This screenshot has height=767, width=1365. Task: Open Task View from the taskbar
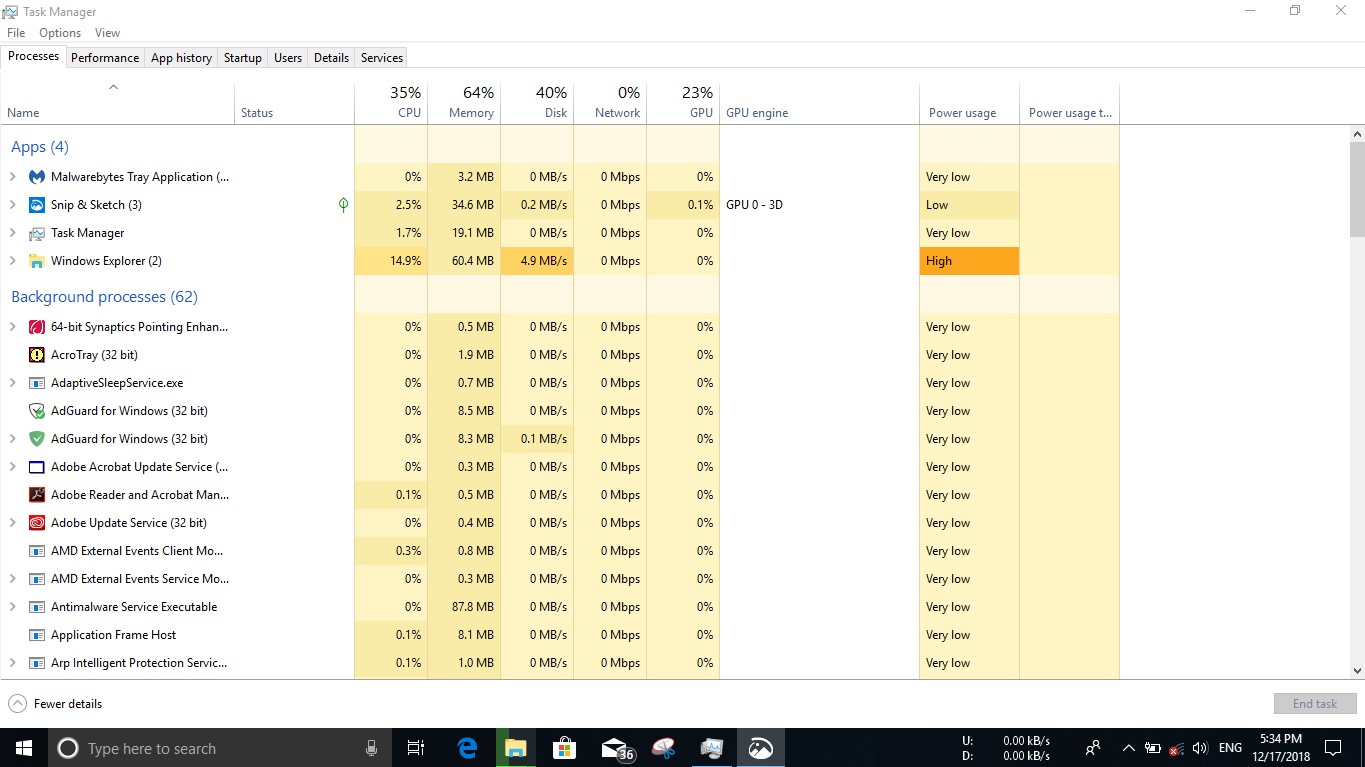point(416,748)
